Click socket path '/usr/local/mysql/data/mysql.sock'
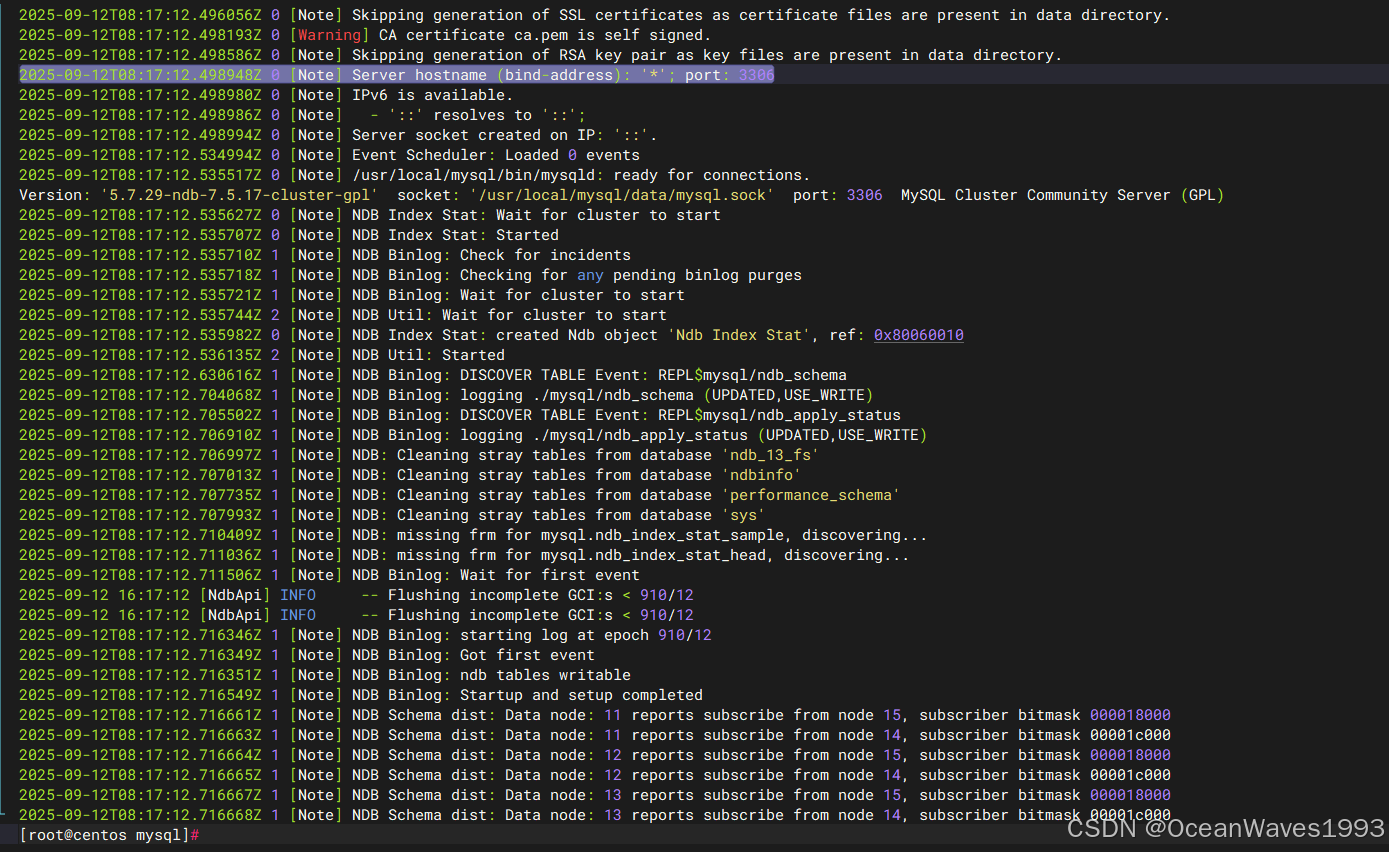 coord(621,195)
